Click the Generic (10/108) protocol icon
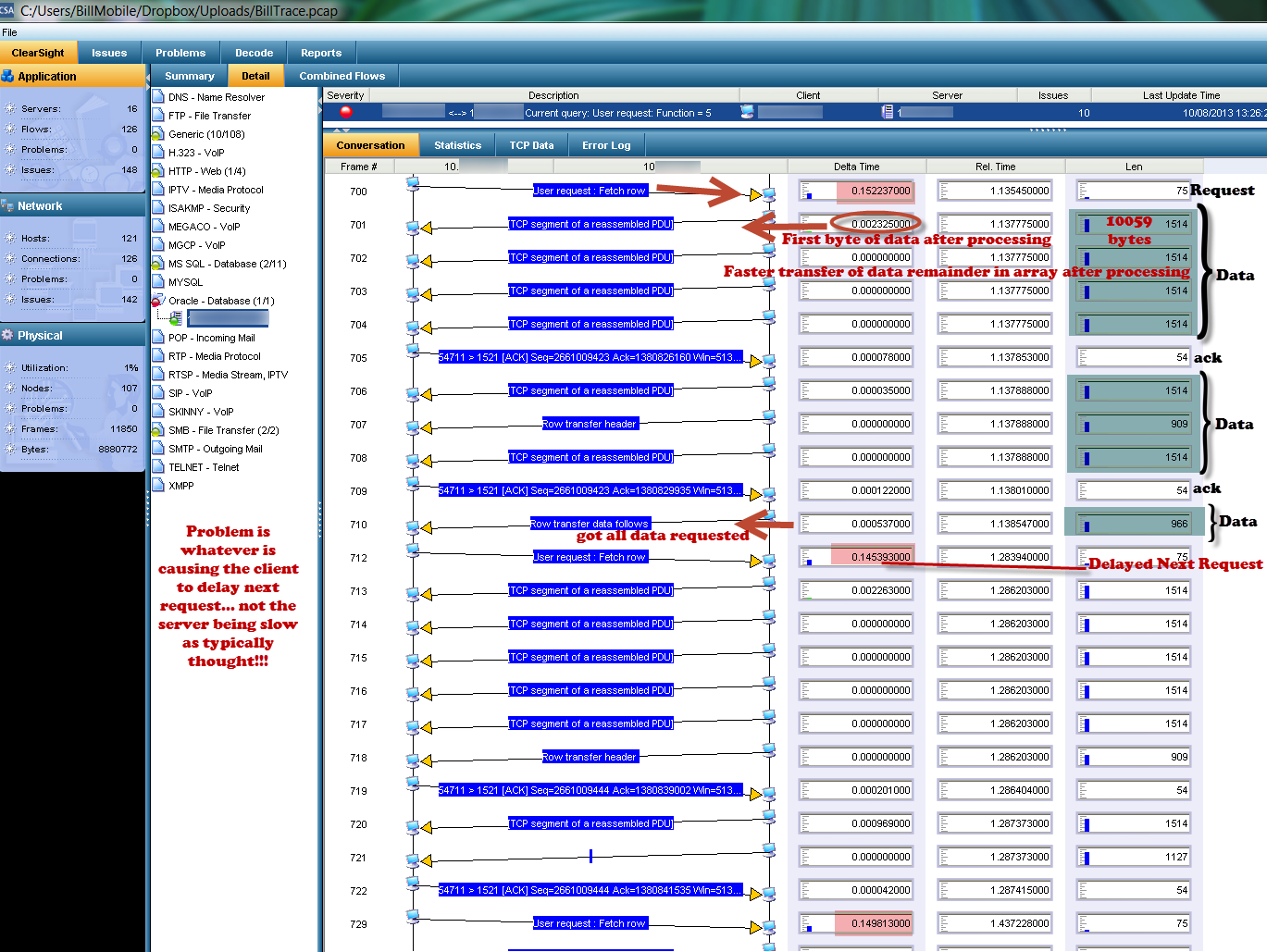The width and height of the screenshot is (1267, 952). pyautogui.click(x=159, y=133)
